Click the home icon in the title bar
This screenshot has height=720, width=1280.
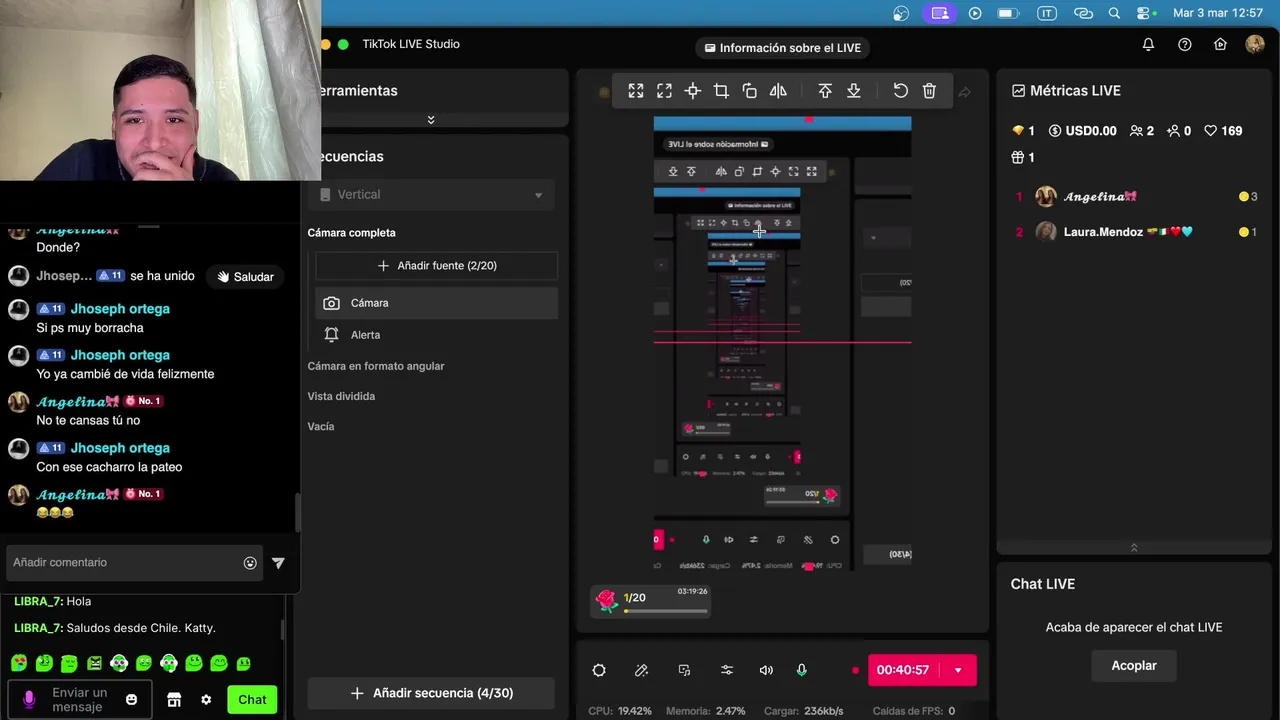[x=1220, y=44]
